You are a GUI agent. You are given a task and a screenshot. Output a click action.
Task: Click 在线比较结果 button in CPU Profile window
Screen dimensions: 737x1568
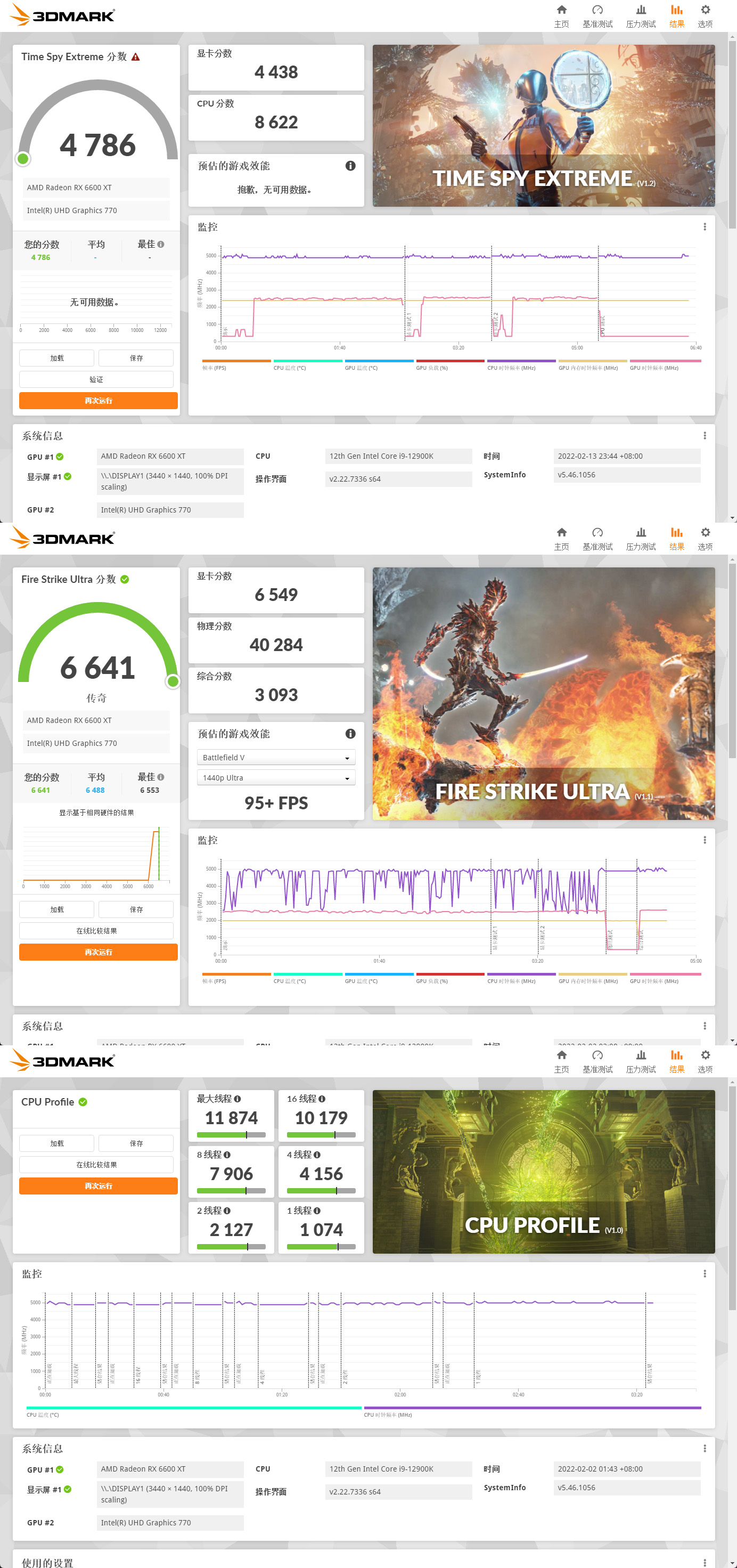coord(96,1165)
